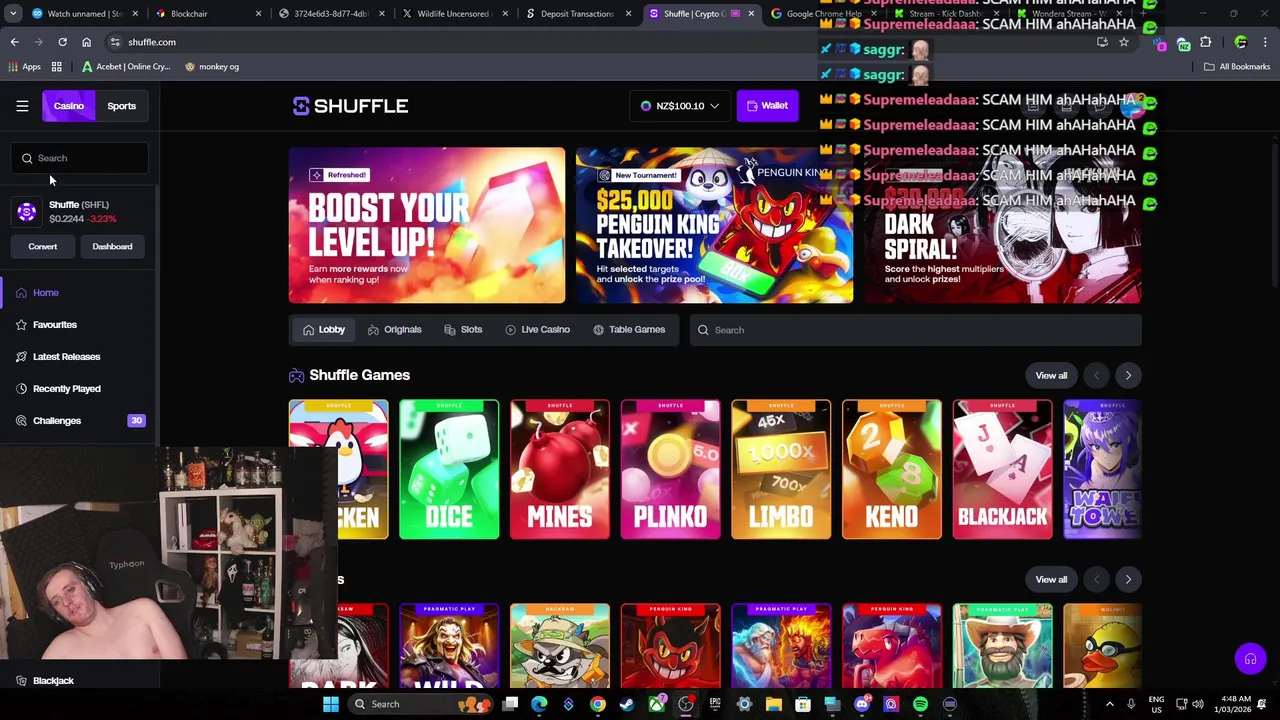Image resolution: width=1280 pixels, height=720 pixels.
Task: Open the Plinko game
Action: click(670, 470)
